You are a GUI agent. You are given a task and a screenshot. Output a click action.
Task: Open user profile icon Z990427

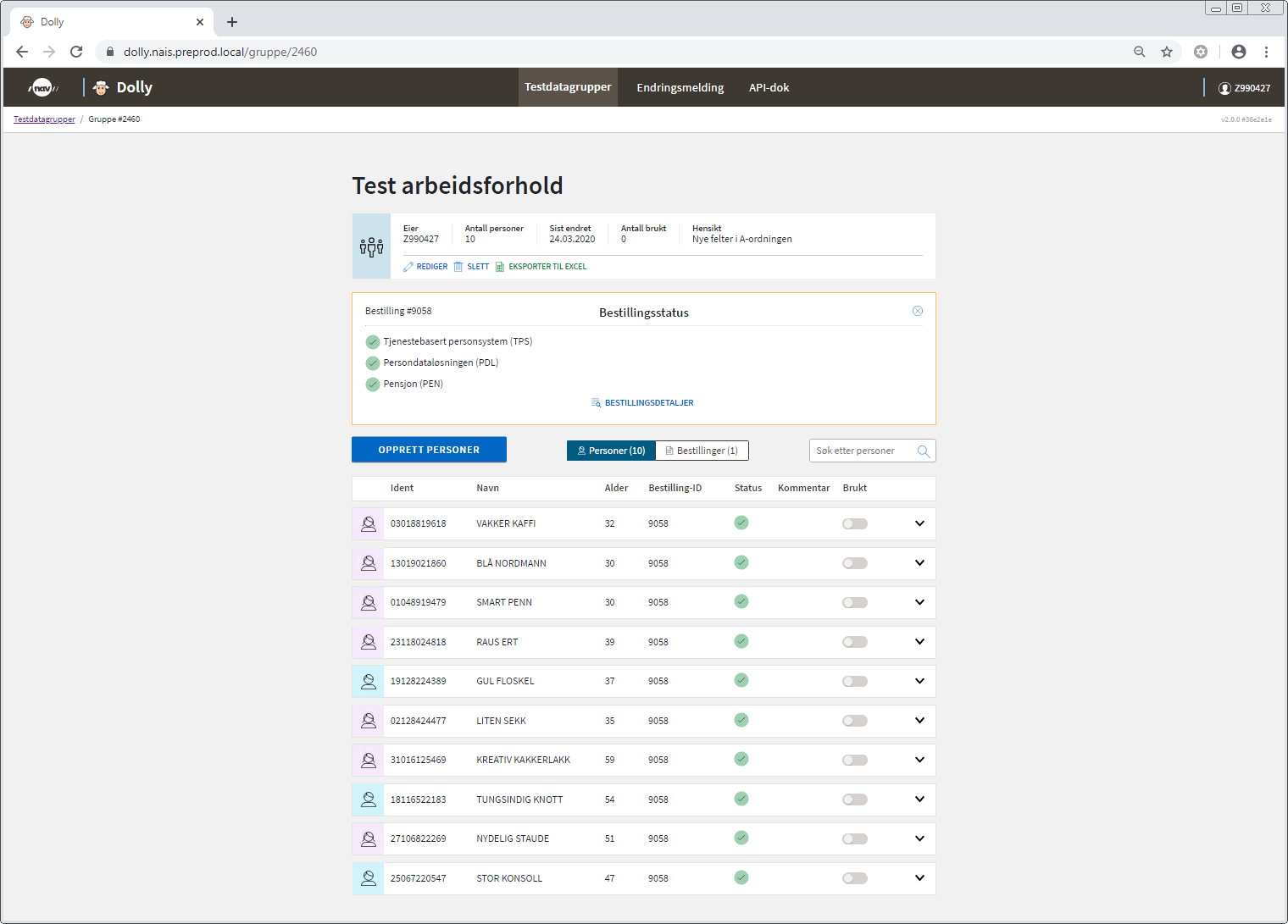[x=1224, y=88]
